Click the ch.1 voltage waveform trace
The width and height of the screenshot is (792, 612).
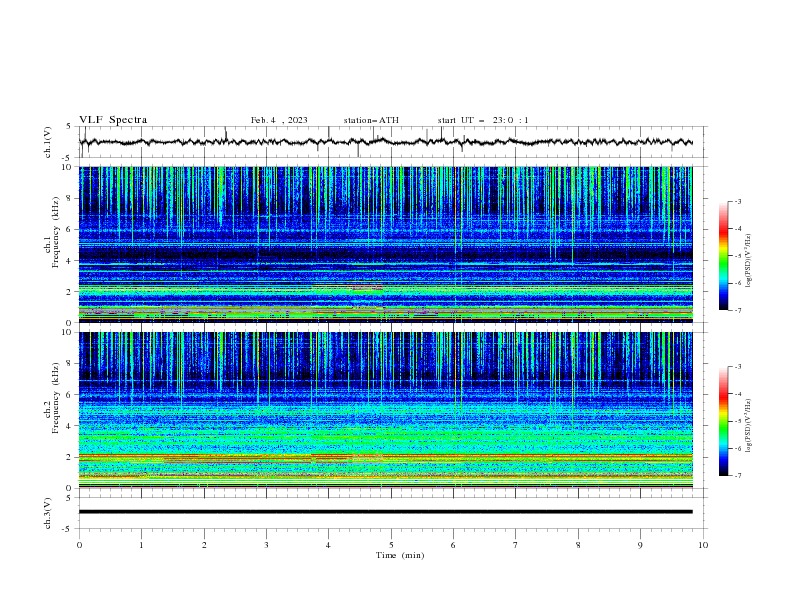[x=385, y=142]
